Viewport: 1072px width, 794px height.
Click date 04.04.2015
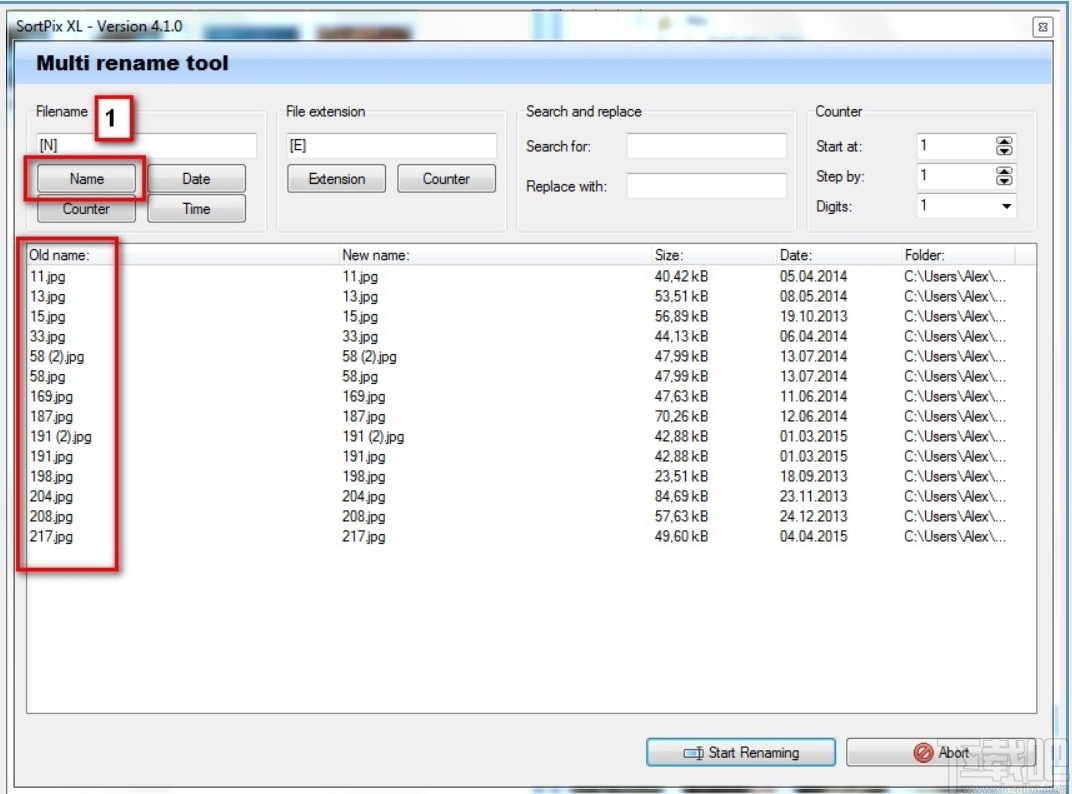tap(813, 536)
